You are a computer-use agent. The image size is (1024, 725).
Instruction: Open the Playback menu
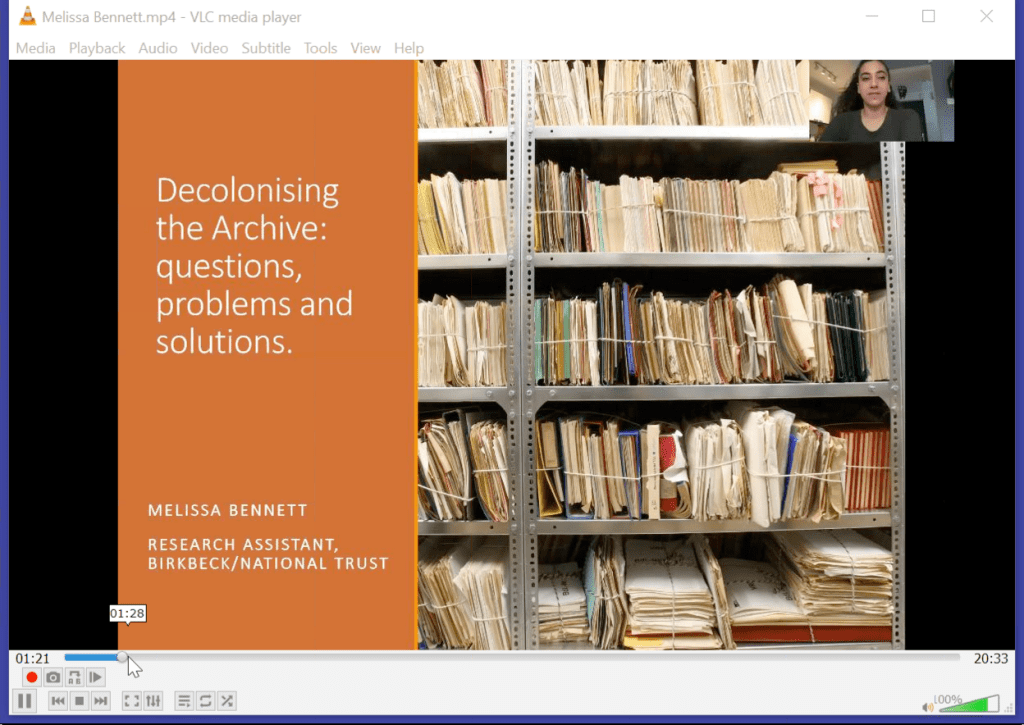coord(97,48)
